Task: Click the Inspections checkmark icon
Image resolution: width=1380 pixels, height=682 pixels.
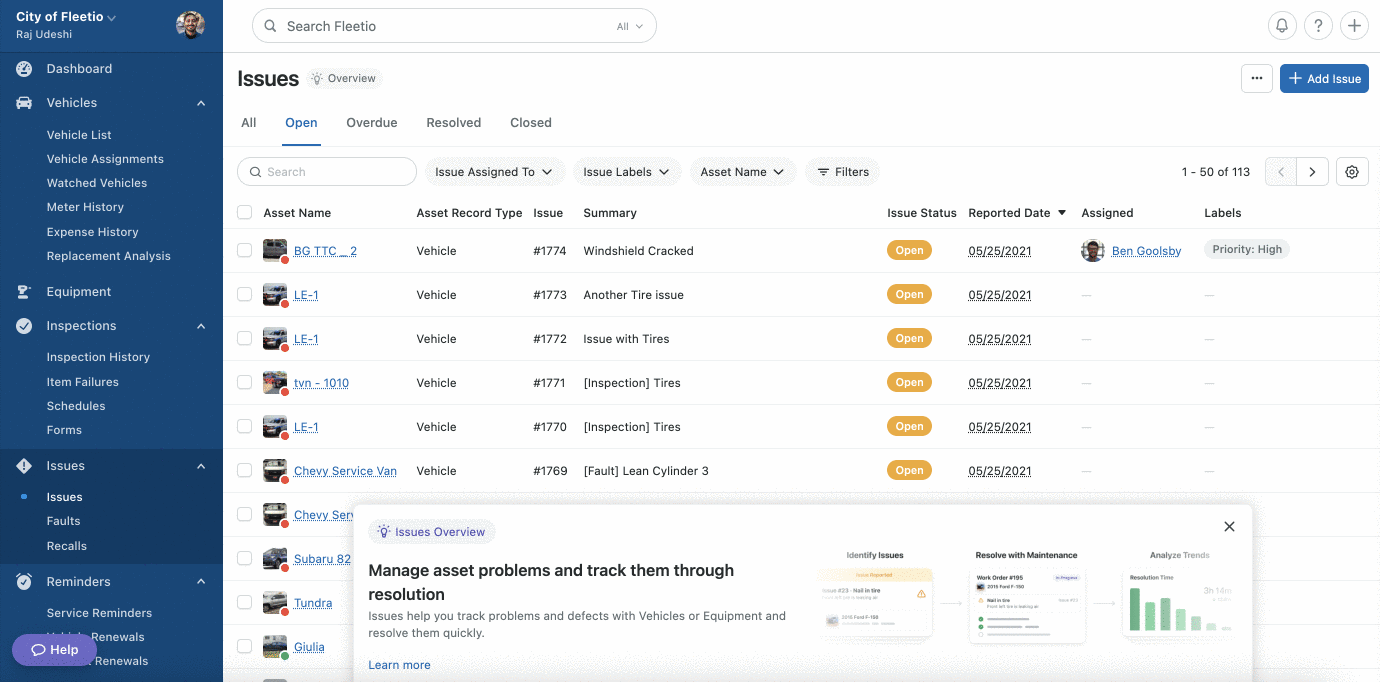Action: click(x=24, y=326)
